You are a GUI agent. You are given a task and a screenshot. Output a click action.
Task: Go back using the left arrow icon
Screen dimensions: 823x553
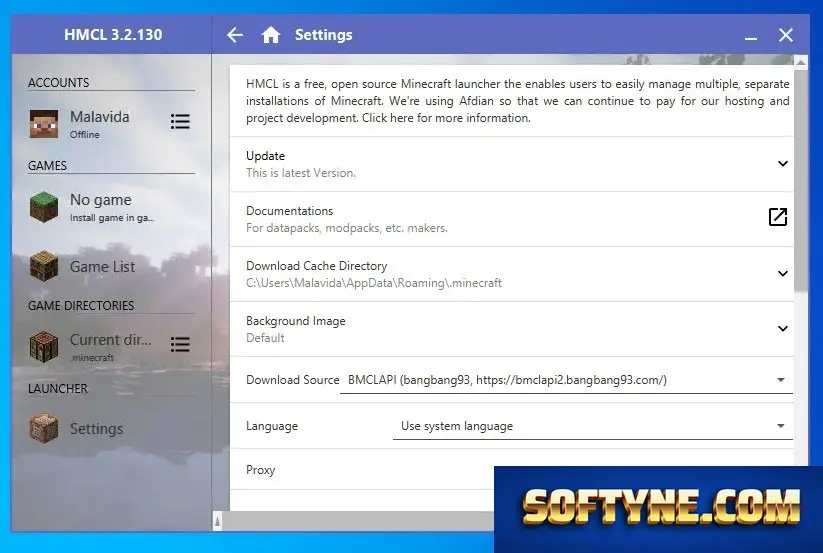coord(235,35)
